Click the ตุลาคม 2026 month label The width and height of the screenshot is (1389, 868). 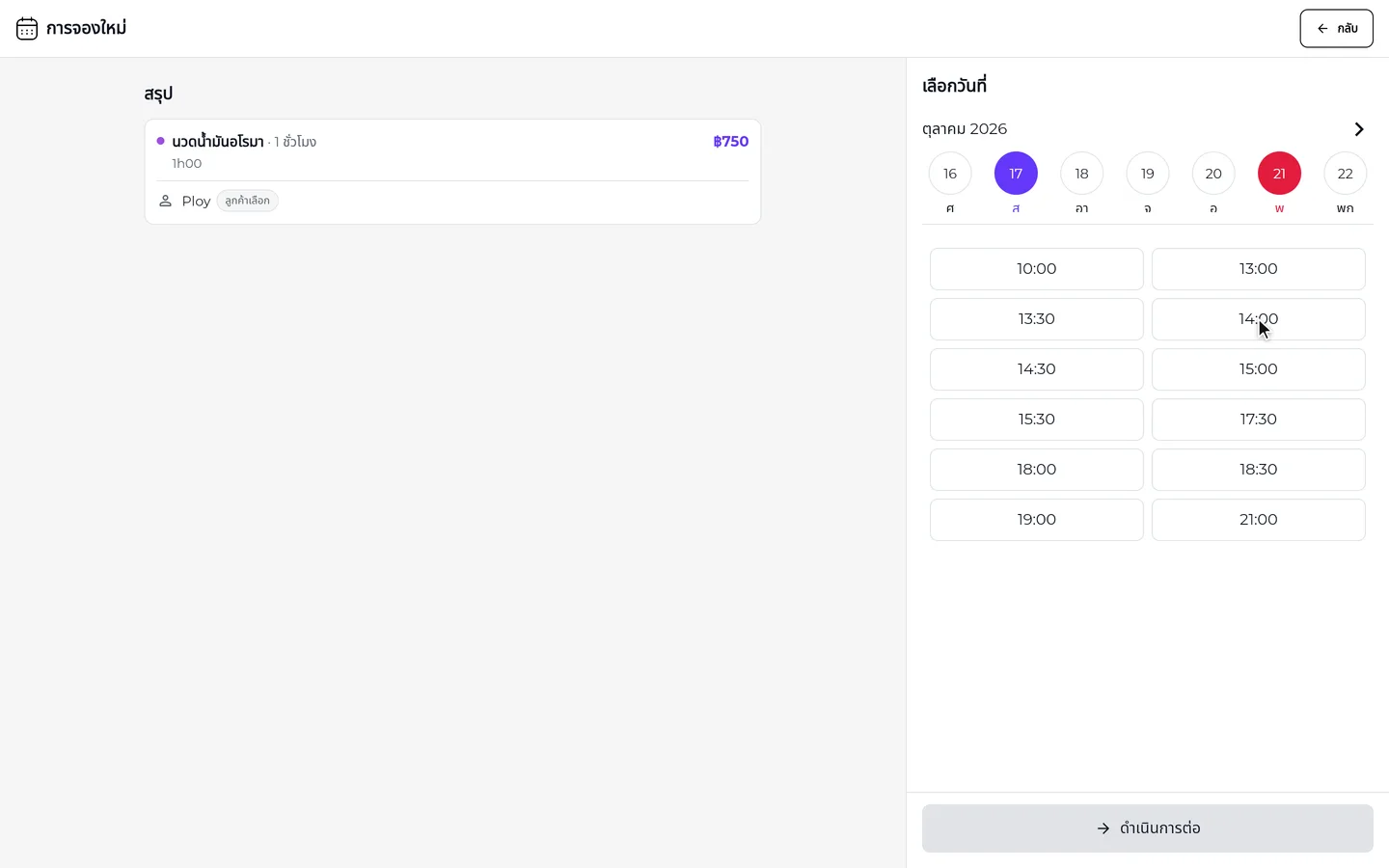tap(965, 129)
